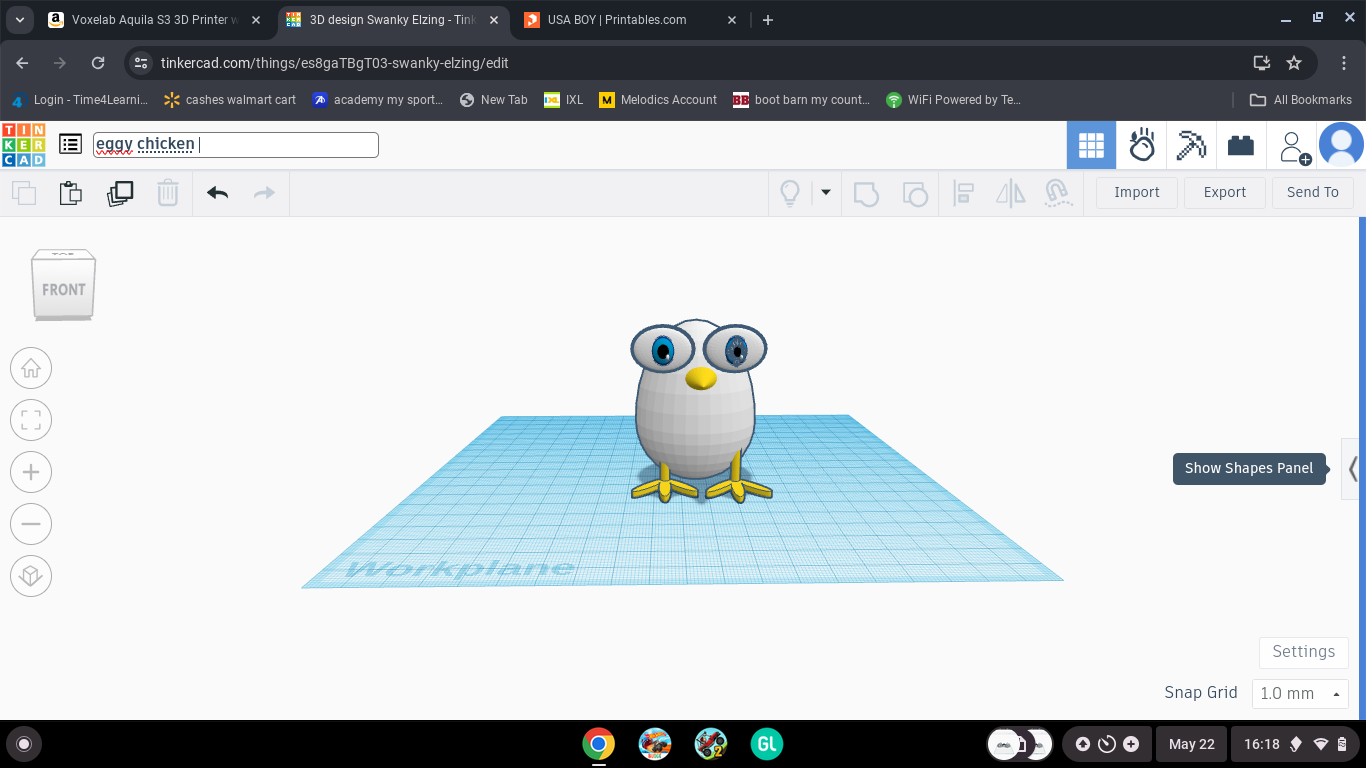Screen dimensions: 1366x768
Task: Zoom in with plus button
Action: click(31, 472)
